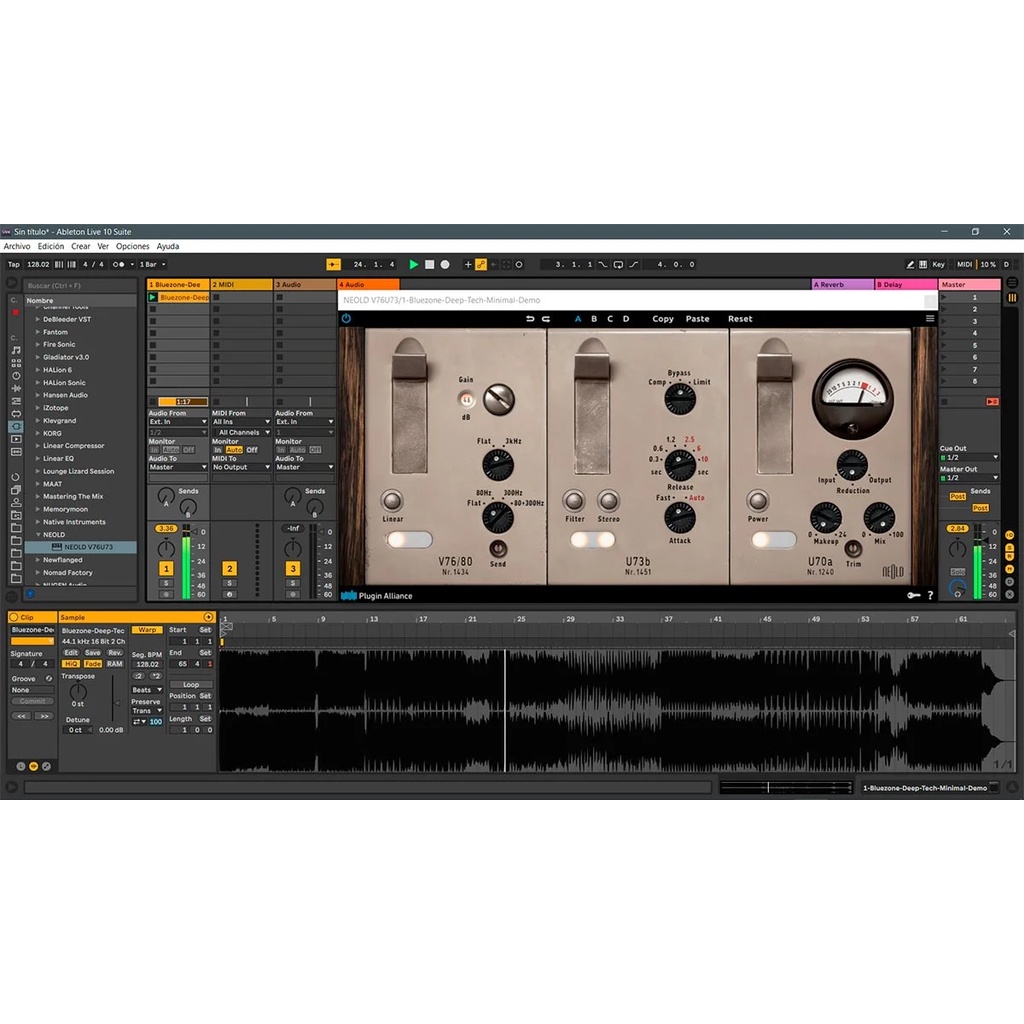Open the Edición menu
Screen dimensions: 1024x1024
coord(51,246)
